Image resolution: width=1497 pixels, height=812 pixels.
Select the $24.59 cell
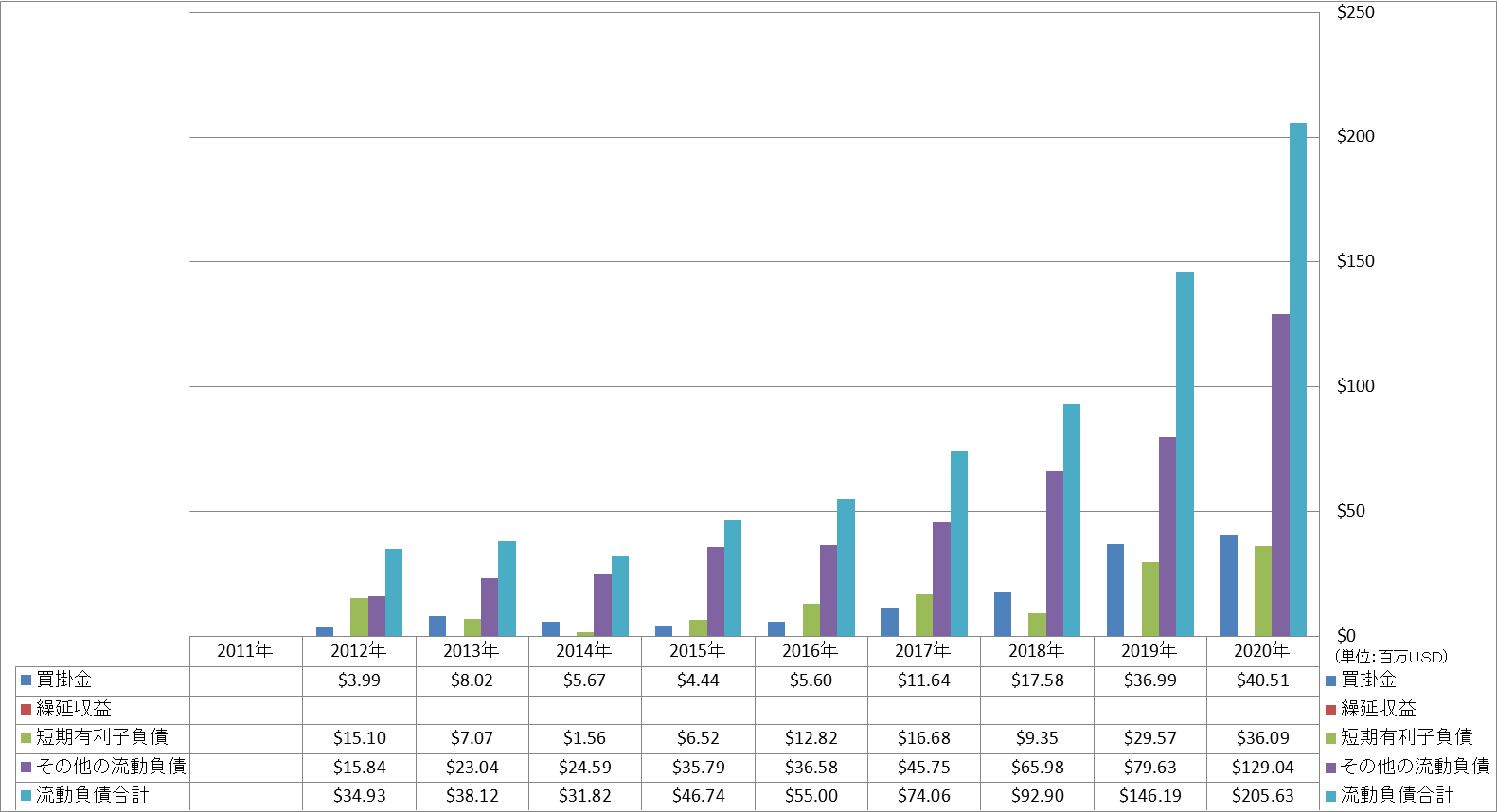click(584, 767)
